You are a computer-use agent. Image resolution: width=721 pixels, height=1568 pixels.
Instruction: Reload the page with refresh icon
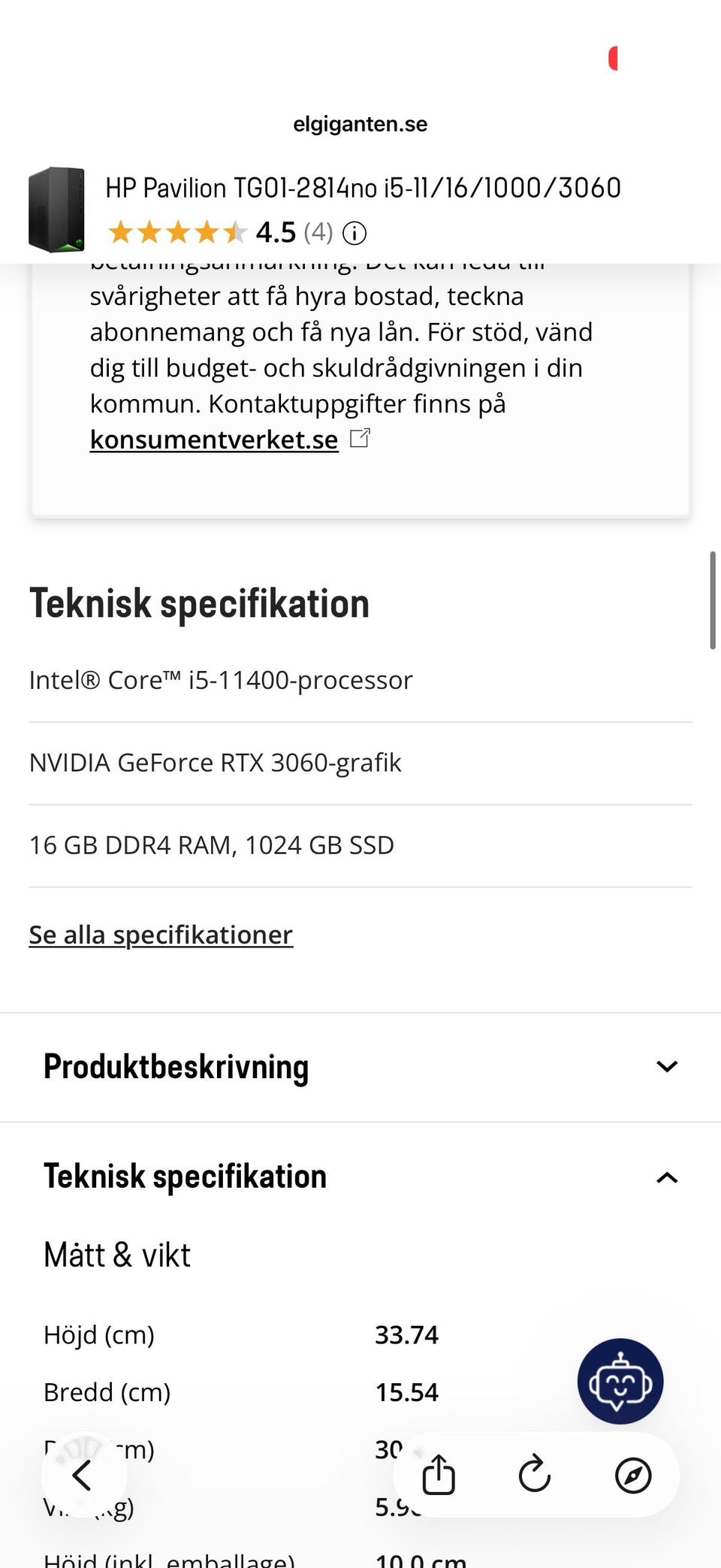coord(535,1475)
